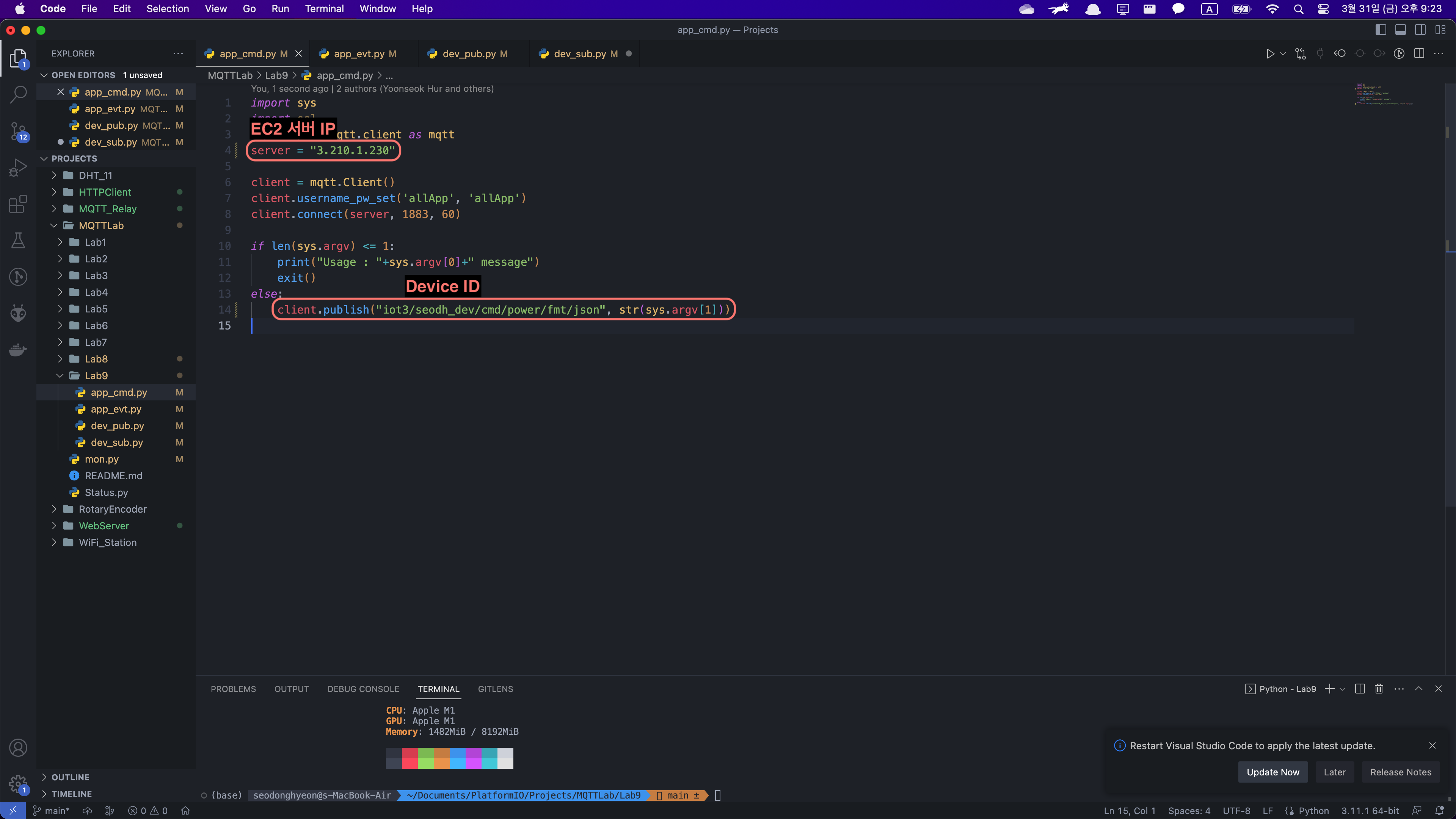
Task: Switch to the dev_pub.py editor tab
Action: pyautogui.click(x=469, y=54)
